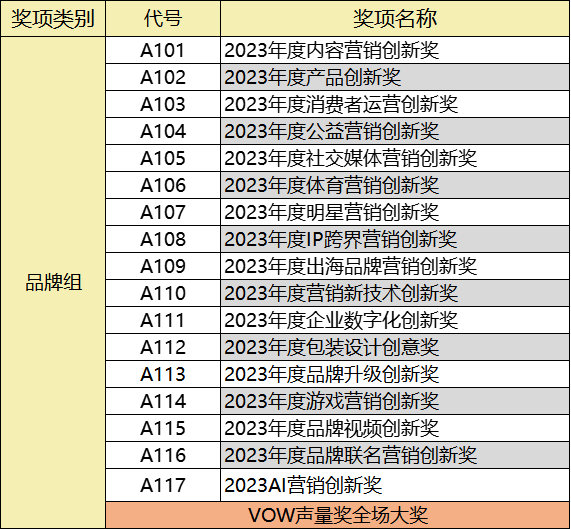Click 2023AI营销创新奖 cell

(395, 485)
